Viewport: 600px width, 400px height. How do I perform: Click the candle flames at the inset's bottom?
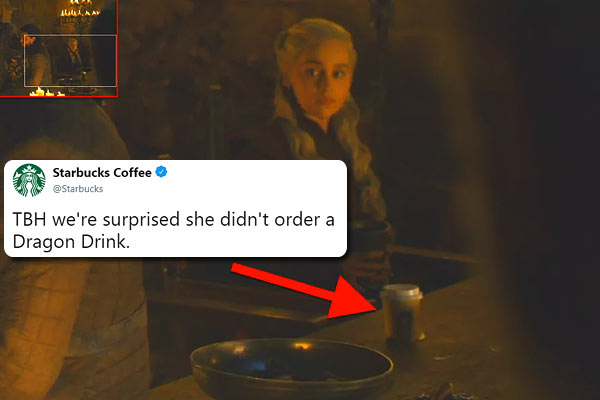coord(47,92)
